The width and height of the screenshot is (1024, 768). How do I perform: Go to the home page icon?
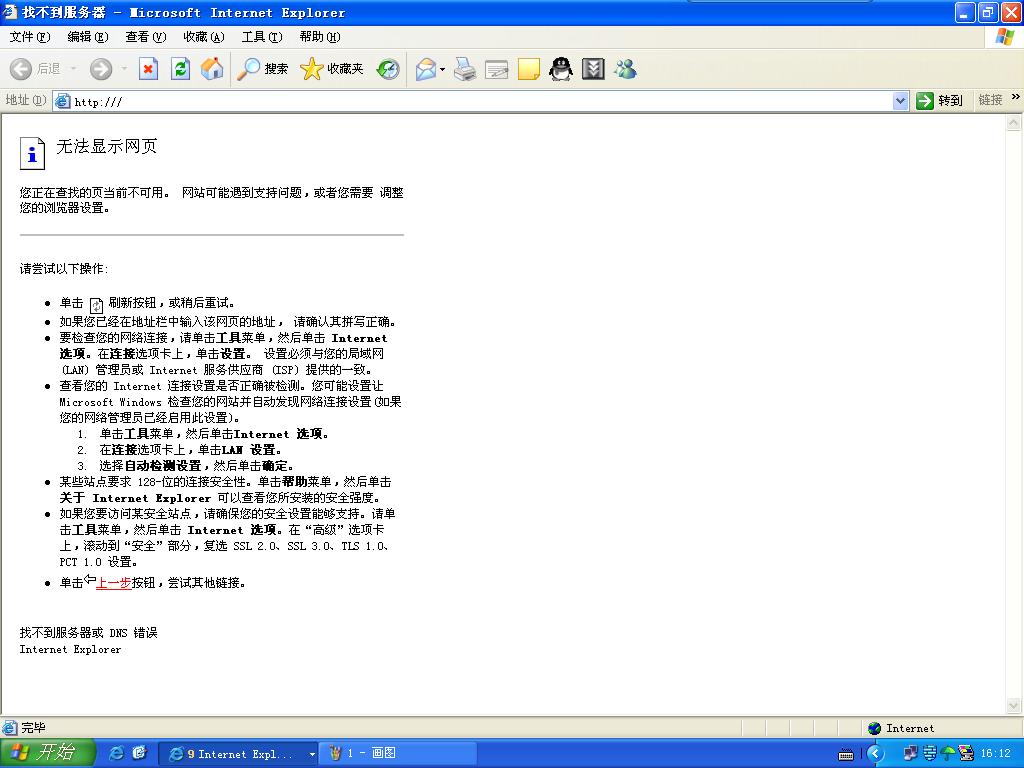point(212,69)
